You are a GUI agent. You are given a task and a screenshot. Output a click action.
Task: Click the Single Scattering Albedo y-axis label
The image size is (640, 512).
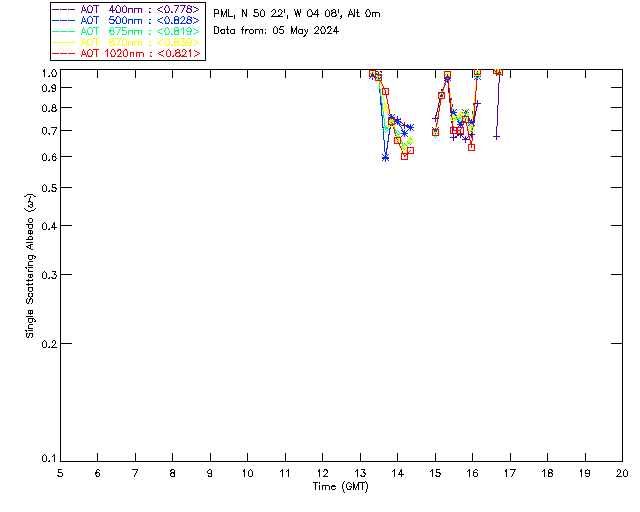(x=30, y=265)
